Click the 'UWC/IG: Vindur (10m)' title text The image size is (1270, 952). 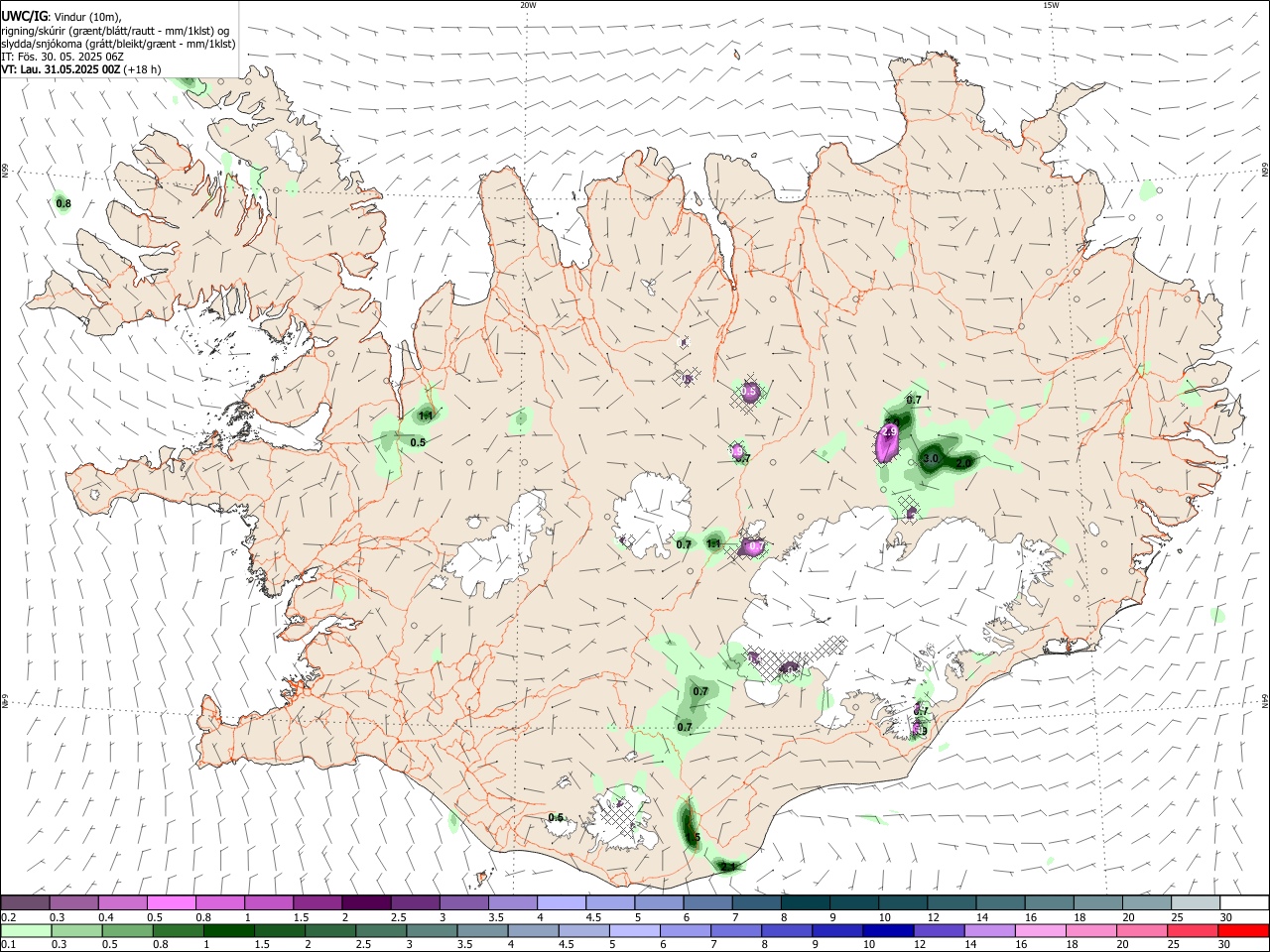pos(61,17)
